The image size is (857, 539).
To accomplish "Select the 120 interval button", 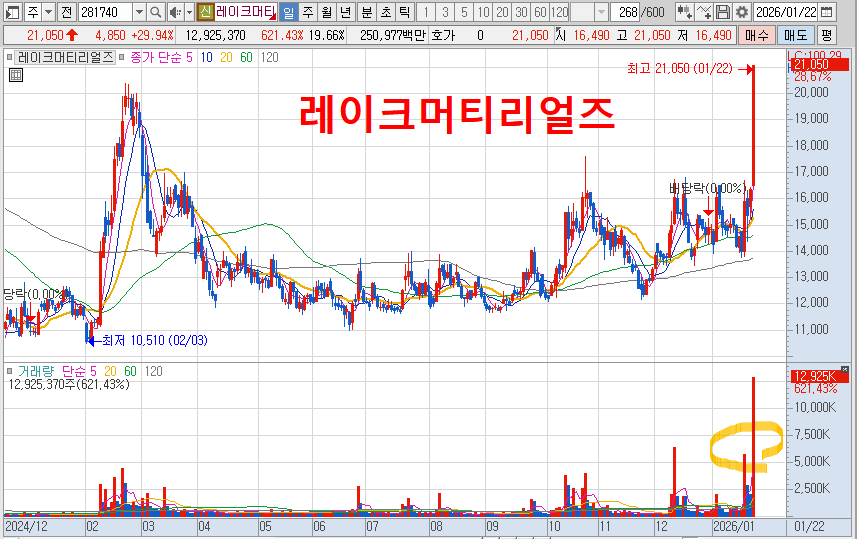I will [559, 11].
